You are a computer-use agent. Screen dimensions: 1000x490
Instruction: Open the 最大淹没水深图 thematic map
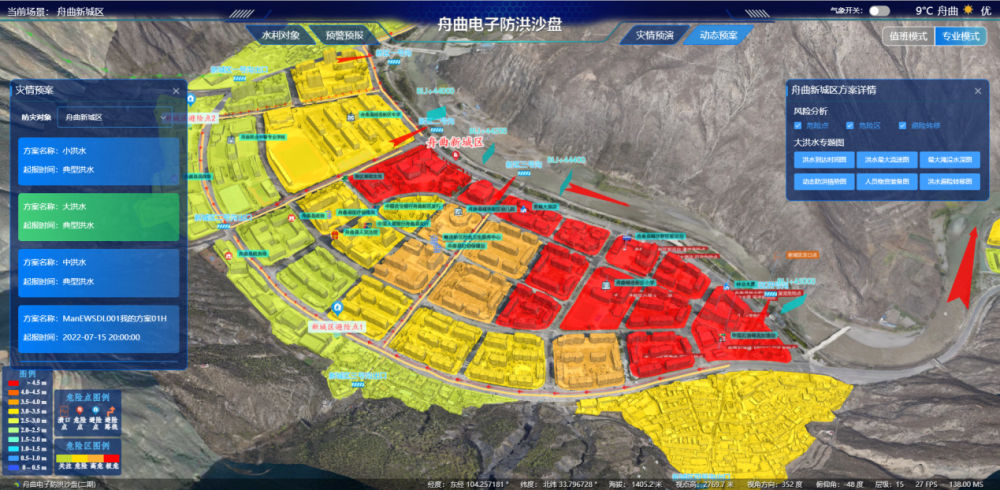[x=950, y=159]
